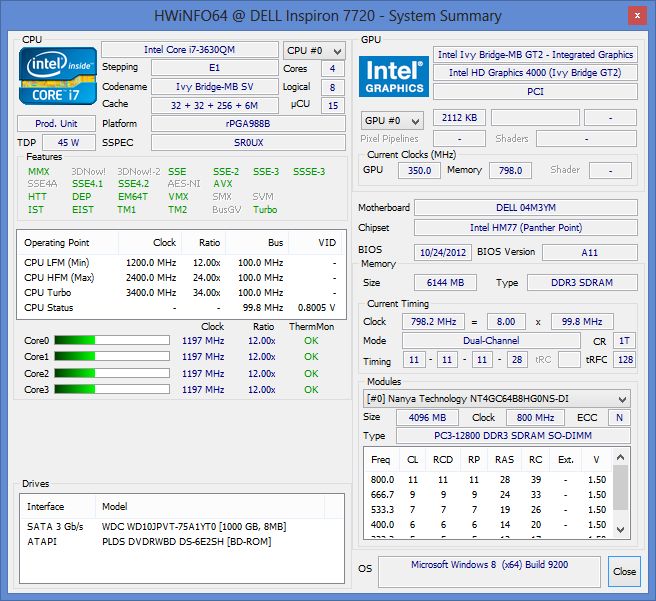Open the GPU #0 selector dropdown

pos(391,120)
